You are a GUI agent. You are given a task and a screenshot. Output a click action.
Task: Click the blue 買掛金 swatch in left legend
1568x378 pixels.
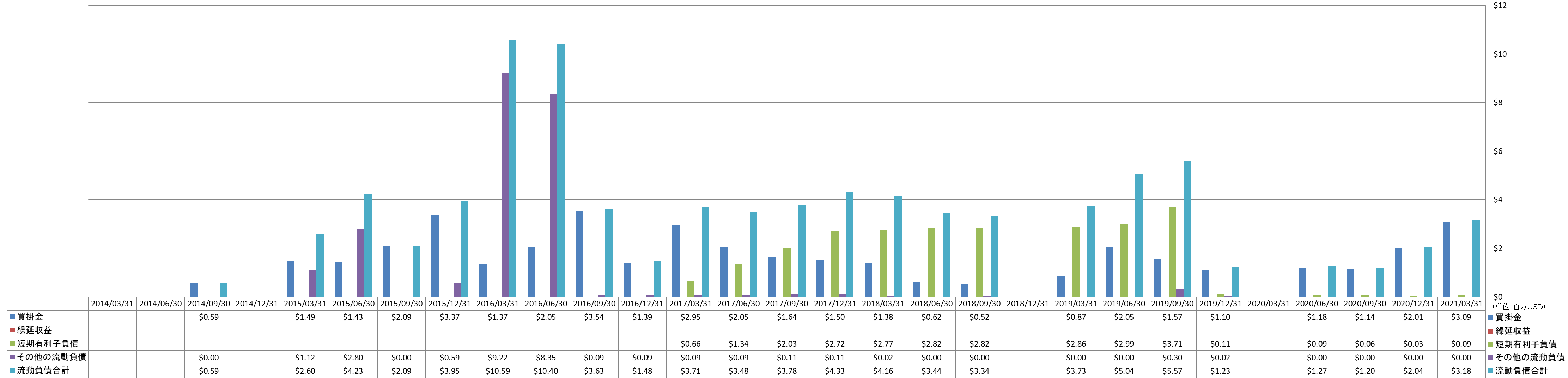(x=12, y=317)
